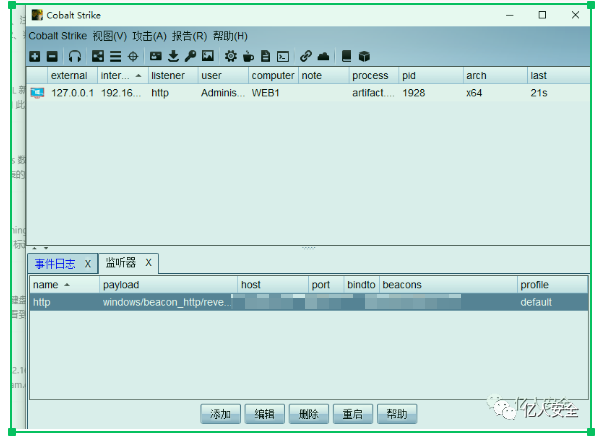Open the 报告(R) menu

[x=189, y=36]
